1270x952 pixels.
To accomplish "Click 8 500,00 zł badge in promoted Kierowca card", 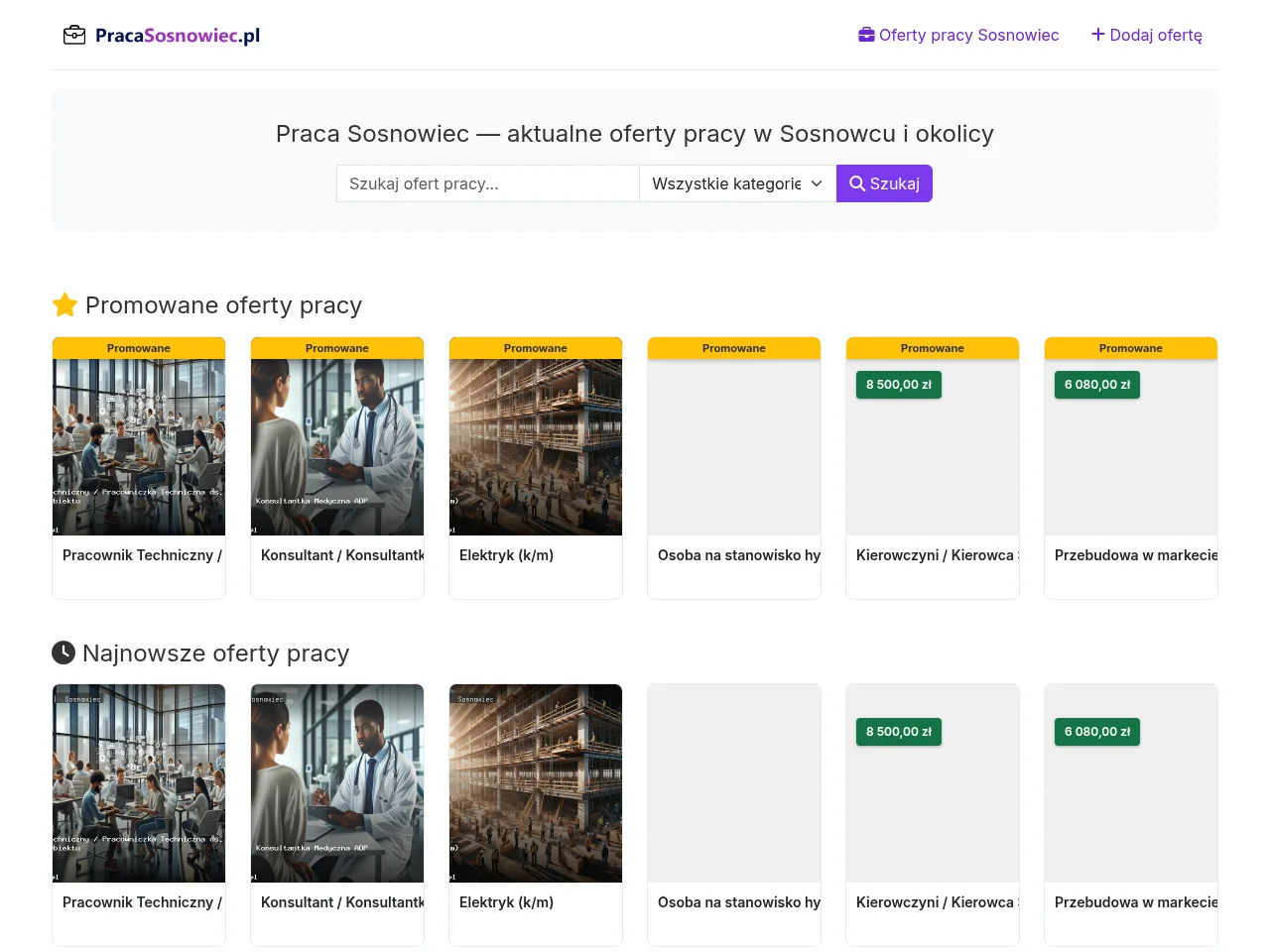I will click(x=899, y=385).
